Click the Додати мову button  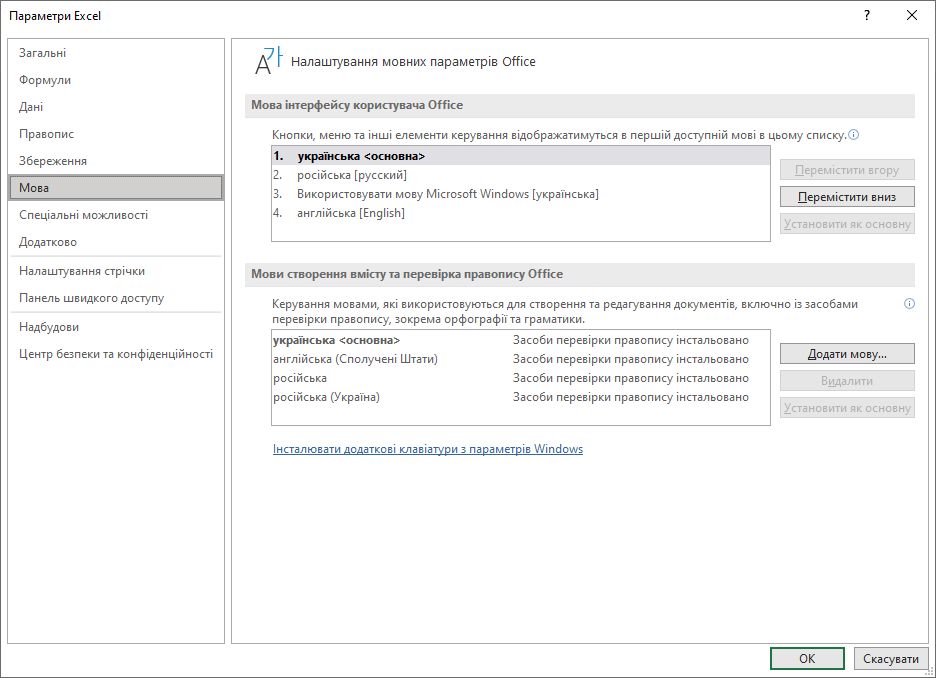tap(847, 354)
